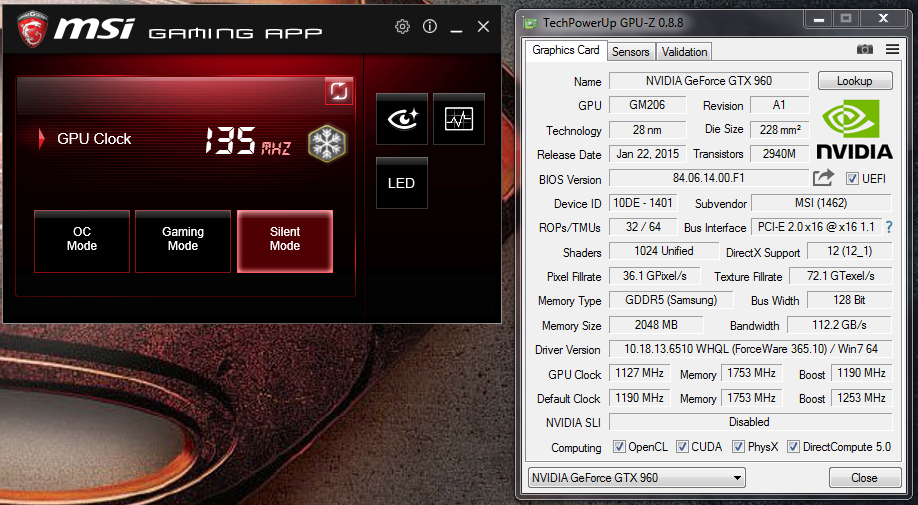Image resolution: width=918 pixels, height=505 pixels.
Task: Minimize the GPU-Z window
Action: pyautogui.click(x=820, y=19)
